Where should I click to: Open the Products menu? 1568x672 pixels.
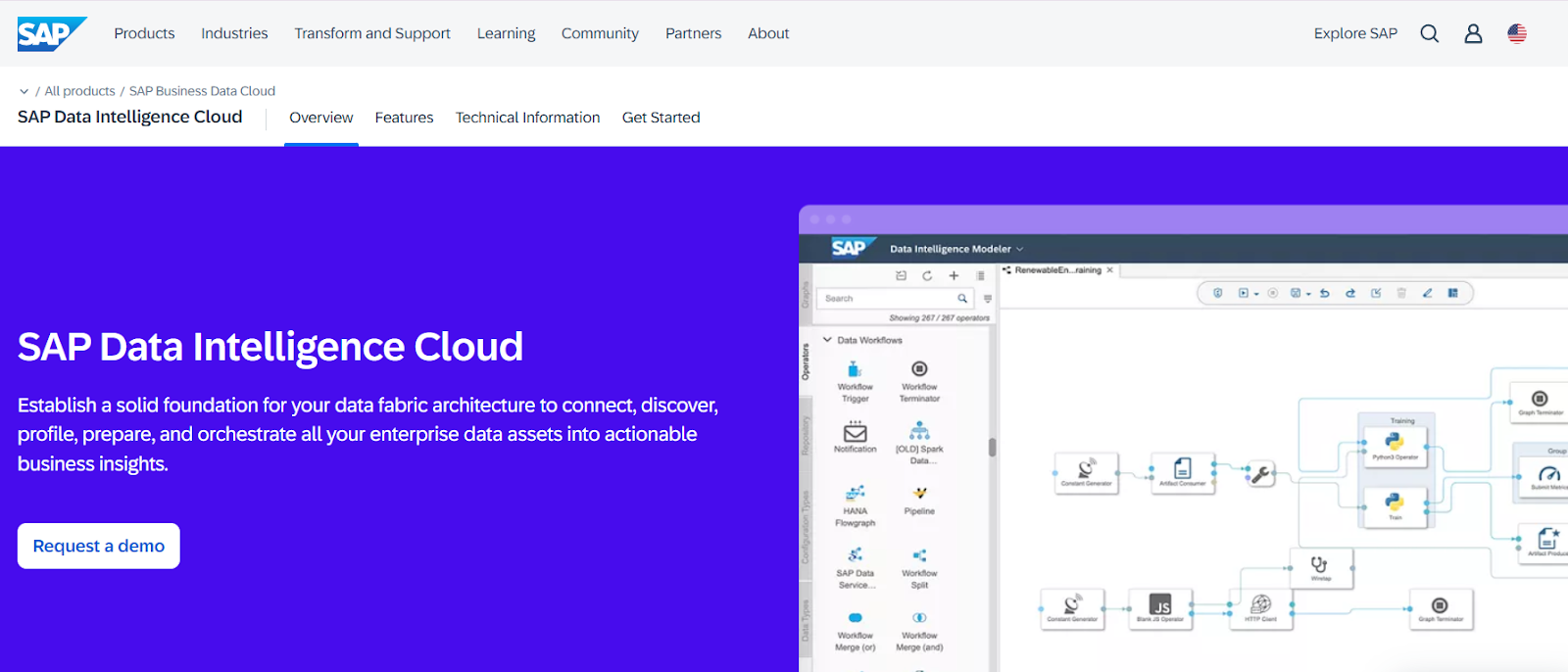pyautogui.click(x=144, y=33)
